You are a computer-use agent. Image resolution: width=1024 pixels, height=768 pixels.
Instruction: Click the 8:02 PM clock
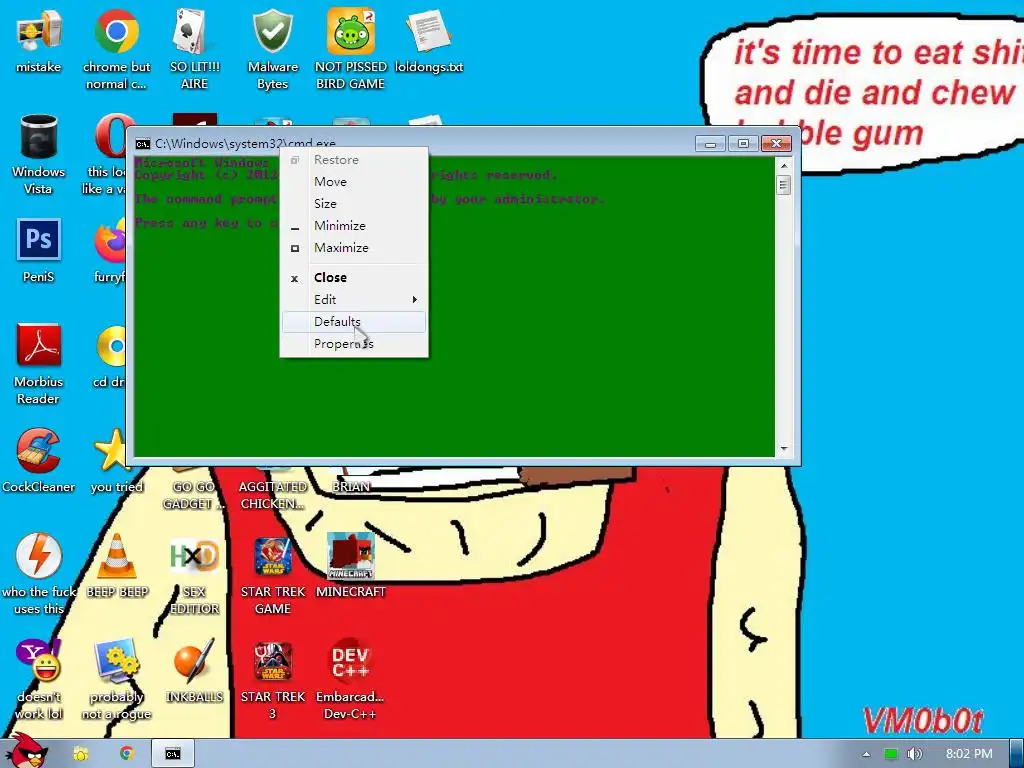[968, 754]
